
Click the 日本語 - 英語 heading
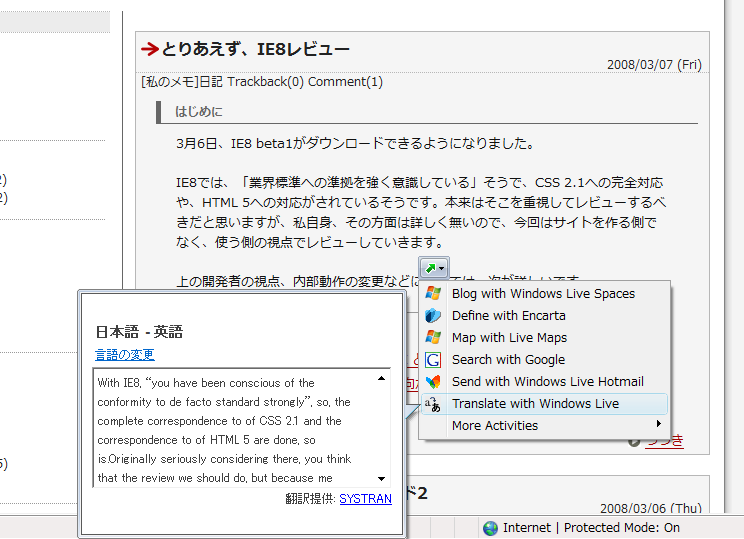click(139, 332)
